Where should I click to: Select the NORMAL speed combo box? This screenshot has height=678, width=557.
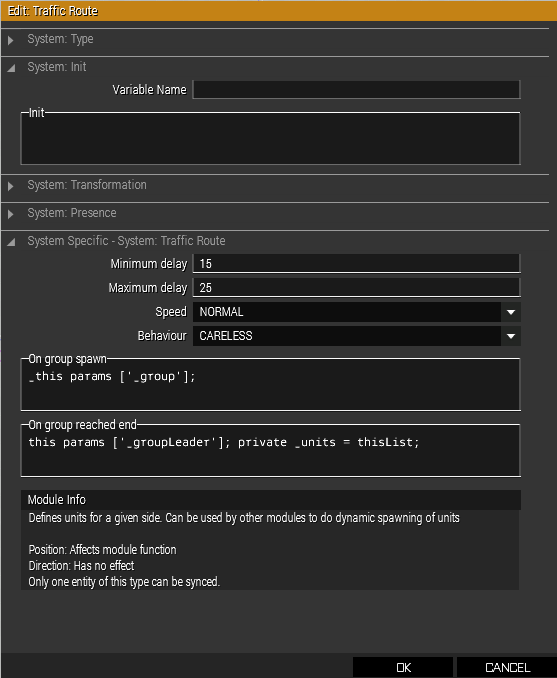(x=356, y=312)
